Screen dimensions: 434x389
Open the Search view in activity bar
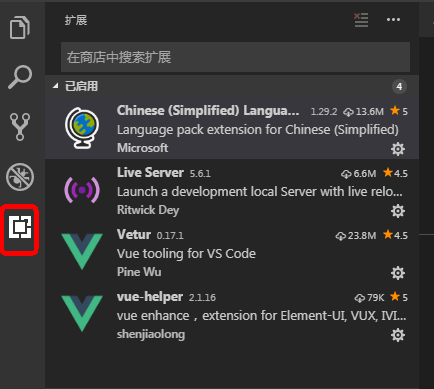point(20,77)
